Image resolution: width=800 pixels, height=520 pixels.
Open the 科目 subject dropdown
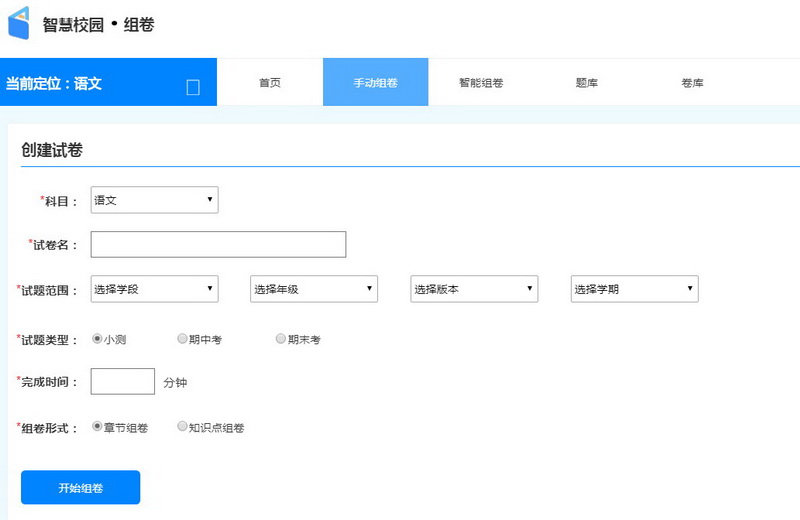point(154,200)
